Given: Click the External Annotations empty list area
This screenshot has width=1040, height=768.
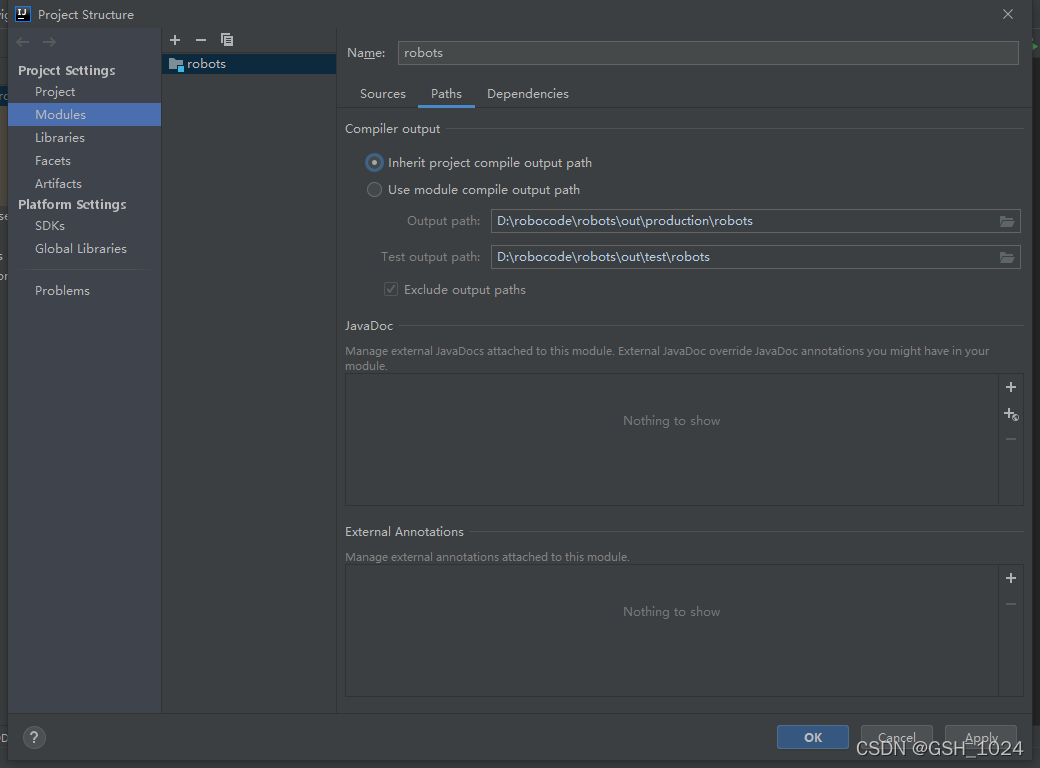Looking at the screenshot, I should [x=671, y=631].
